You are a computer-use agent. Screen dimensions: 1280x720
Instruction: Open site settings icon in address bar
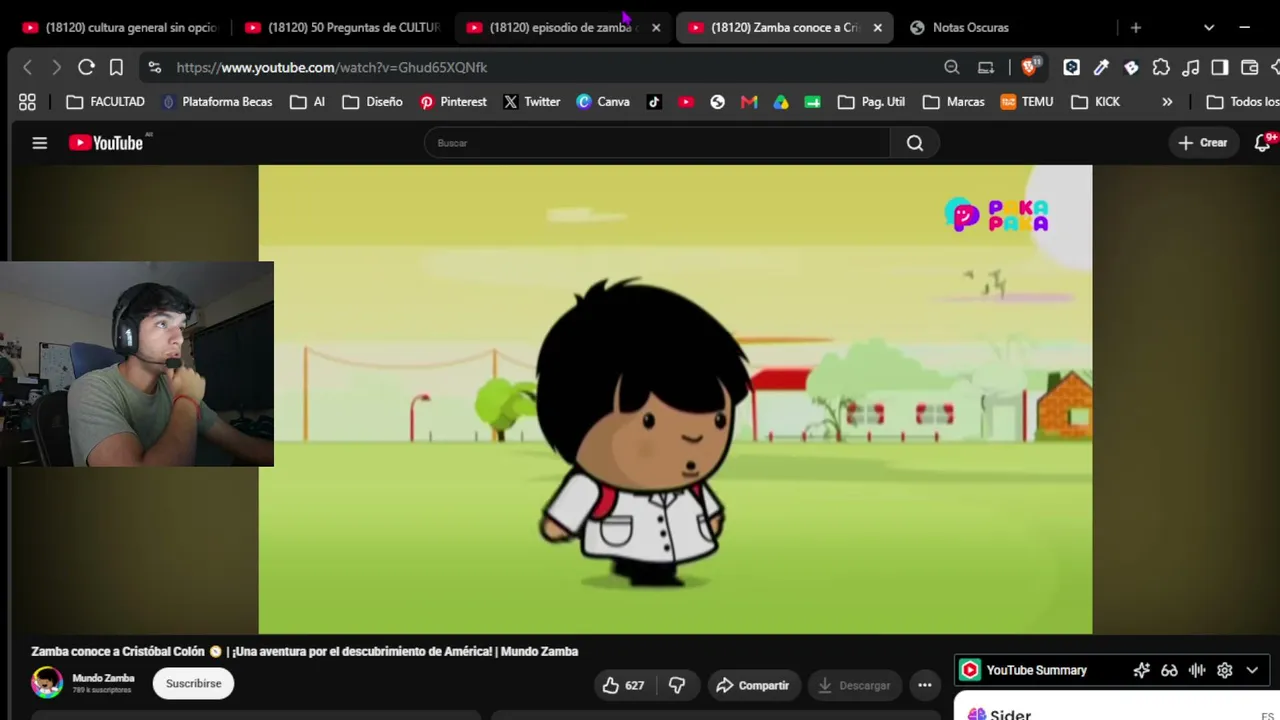(154, 67)
